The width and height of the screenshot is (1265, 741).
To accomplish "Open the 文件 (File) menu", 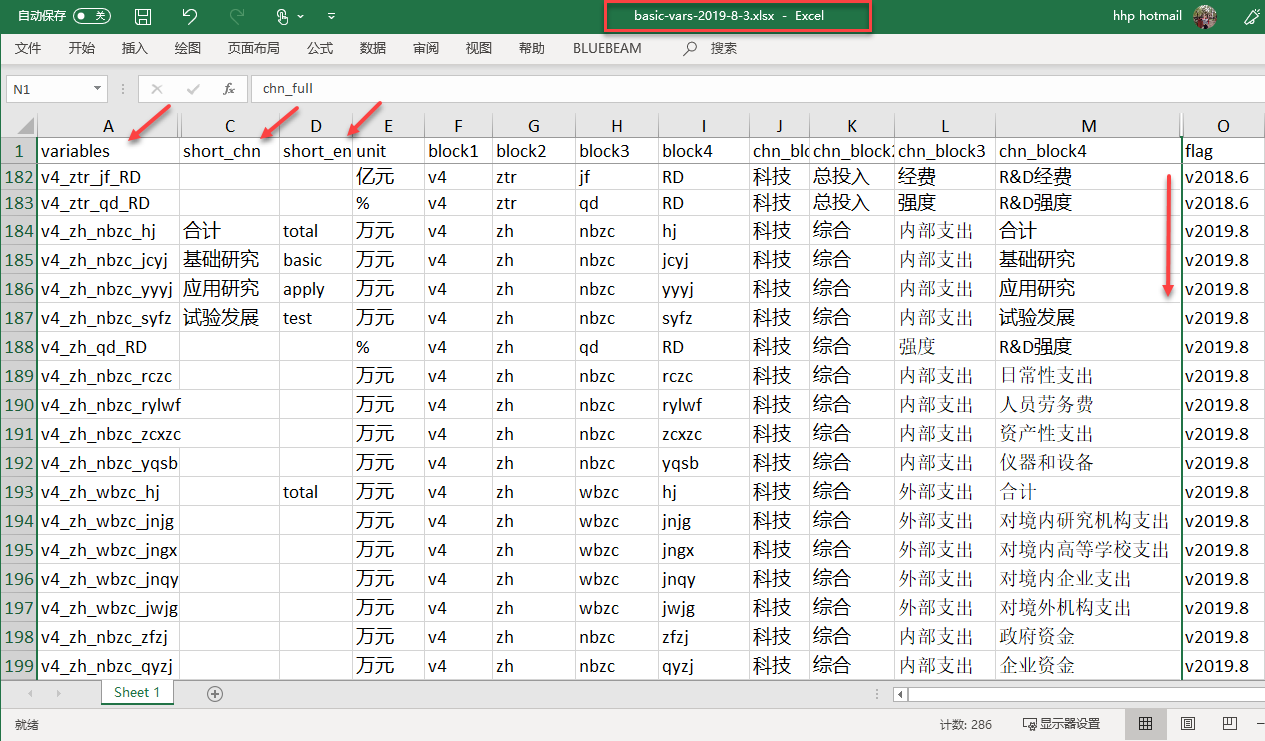I will 28,48.
